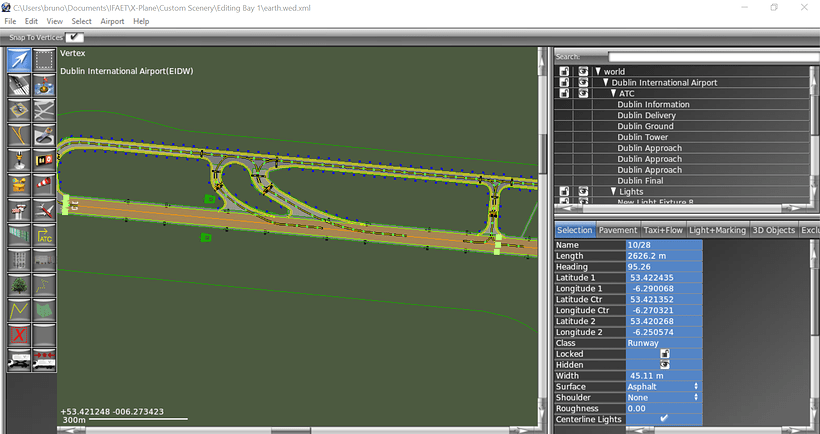Collapse the Lights group triangle
This screenshot has height=434, width=820.
click(x=613, y=191)
